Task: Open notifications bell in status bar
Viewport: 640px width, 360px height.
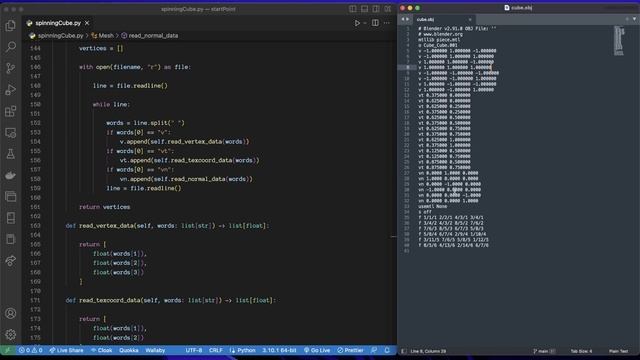Action: [x=387, y=350]
